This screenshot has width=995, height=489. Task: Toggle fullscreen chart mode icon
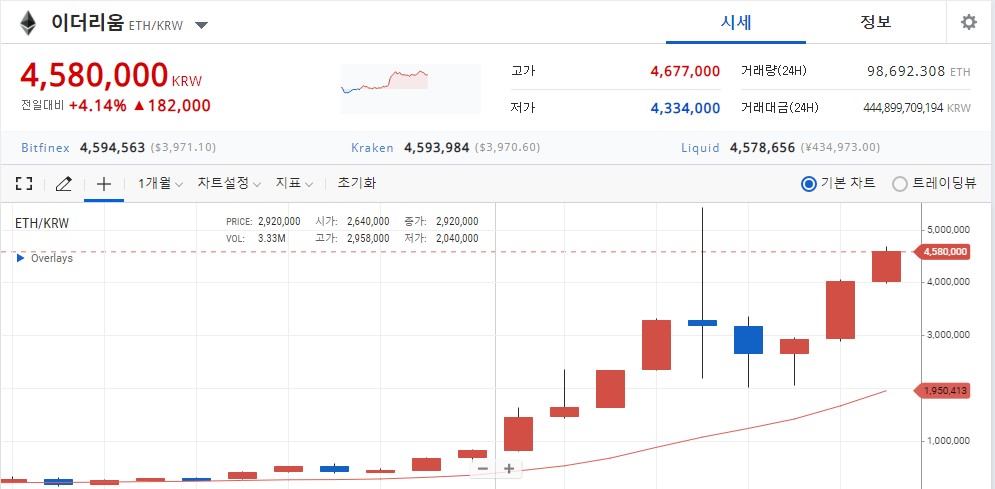[25, 183]
